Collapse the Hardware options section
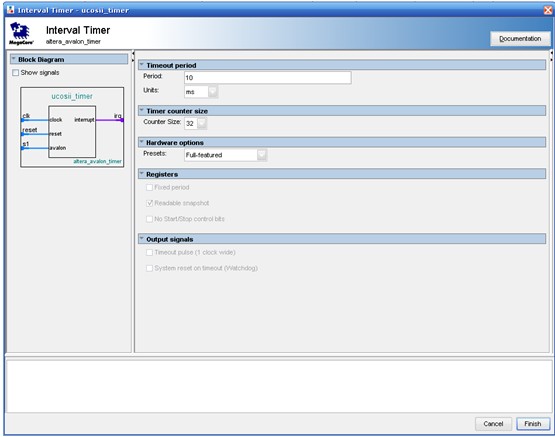 point(142,142)
